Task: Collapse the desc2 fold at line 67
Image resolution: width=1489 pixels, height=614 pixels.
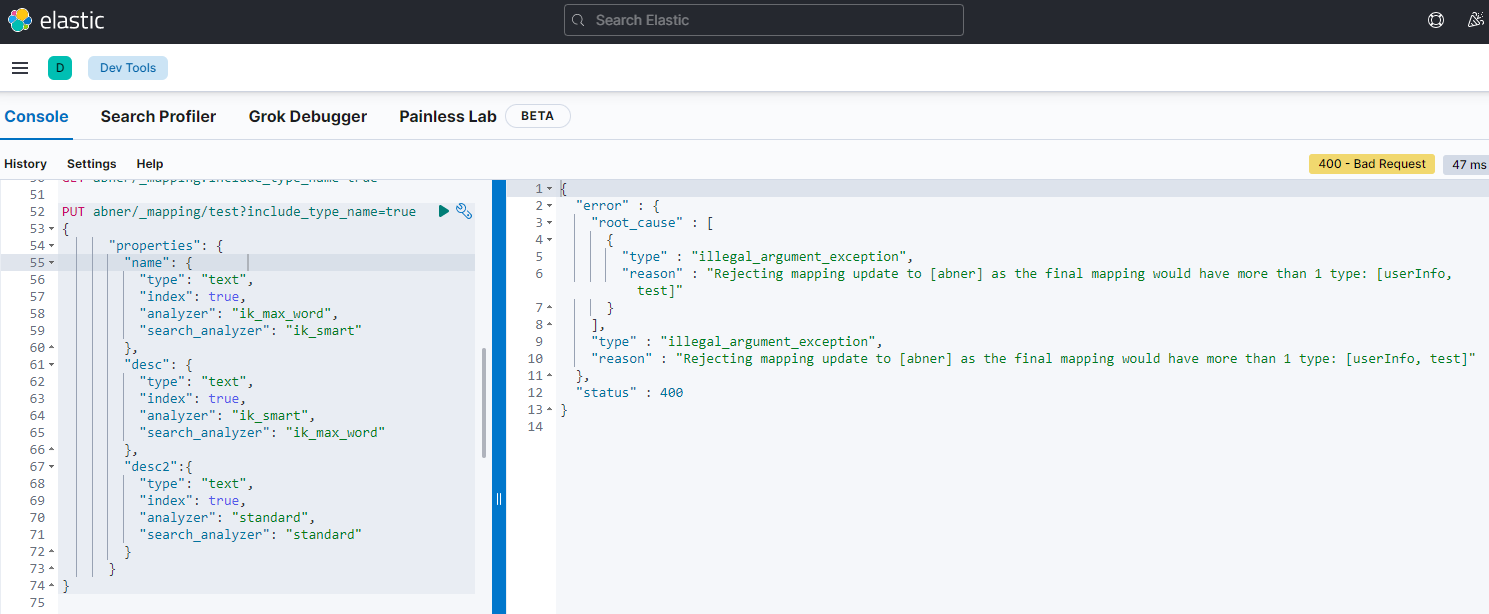Action: [x=51, y=467]
